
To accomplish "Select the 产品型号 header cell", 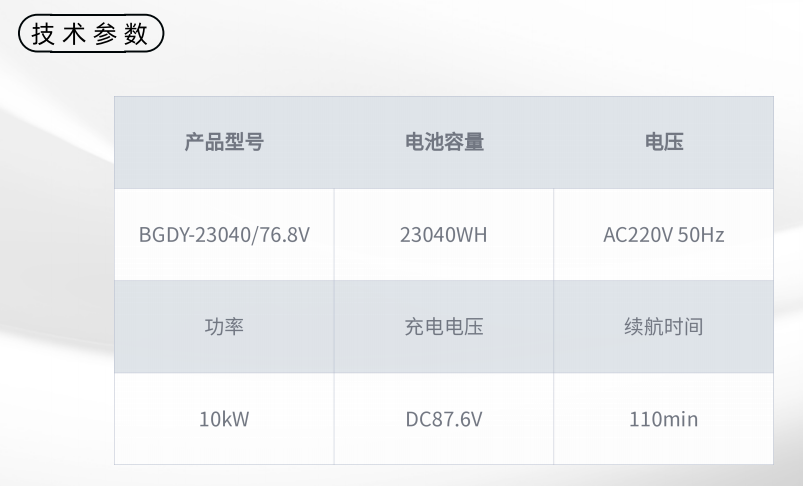I will 224,142.
